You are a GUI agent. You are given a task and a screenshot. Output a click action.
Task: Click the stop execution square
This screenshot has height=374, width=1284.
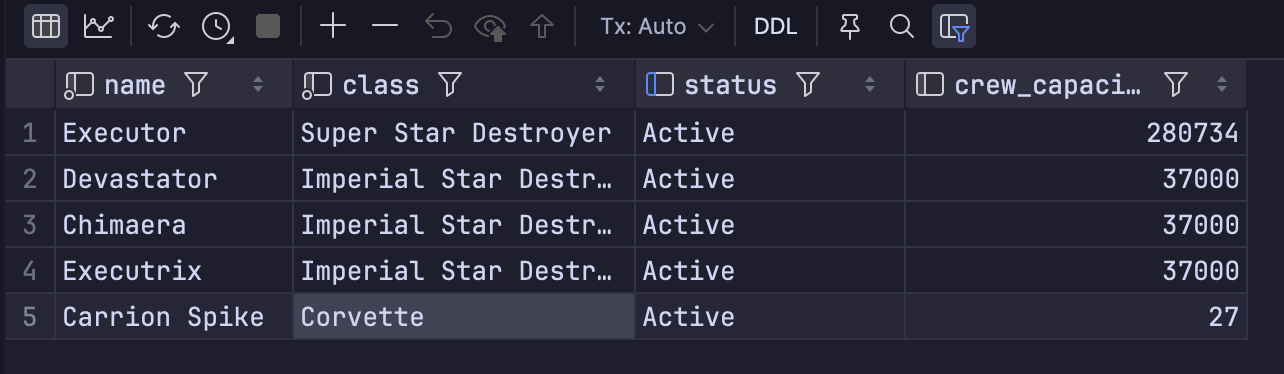(268, 27)
